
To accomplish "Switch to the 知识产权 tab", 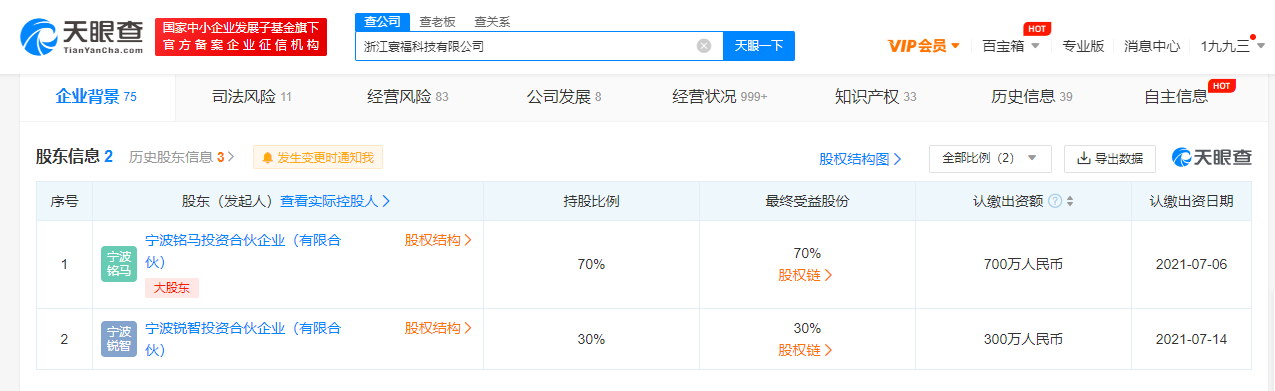I will 875,97.
